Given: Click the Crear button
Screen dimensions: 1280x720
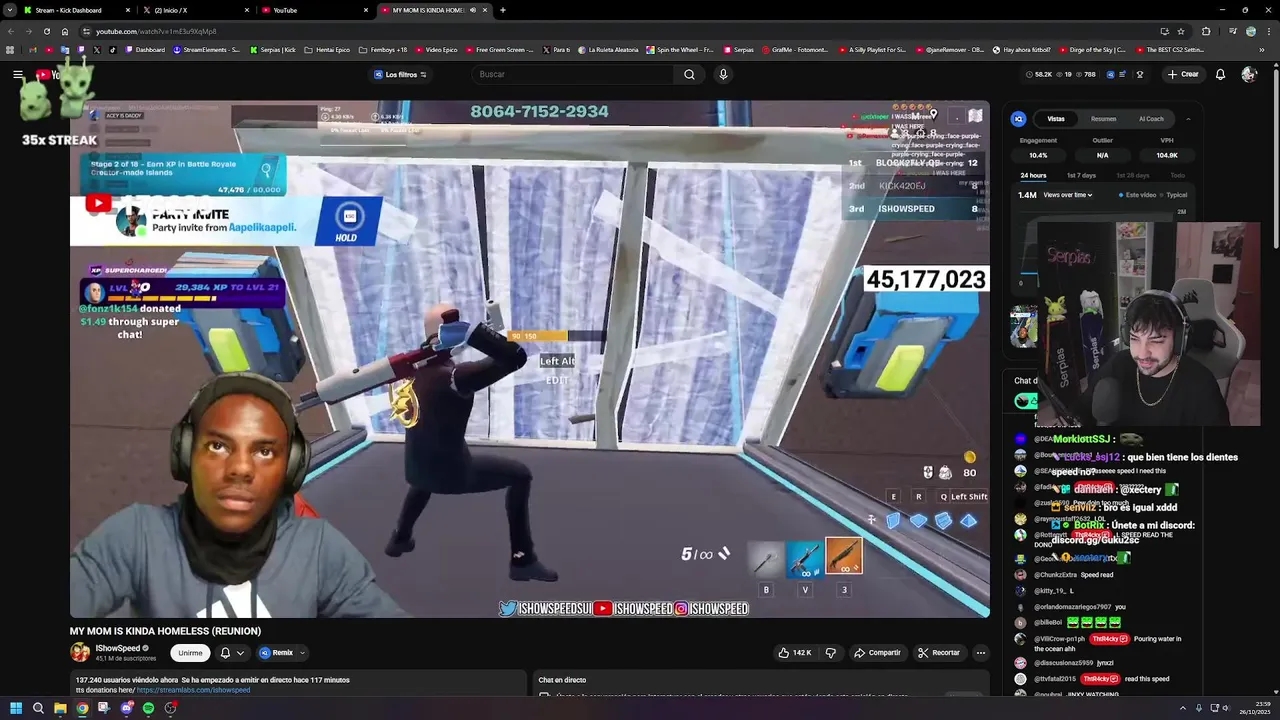Looking at the screenshot, I should 1183,74.
